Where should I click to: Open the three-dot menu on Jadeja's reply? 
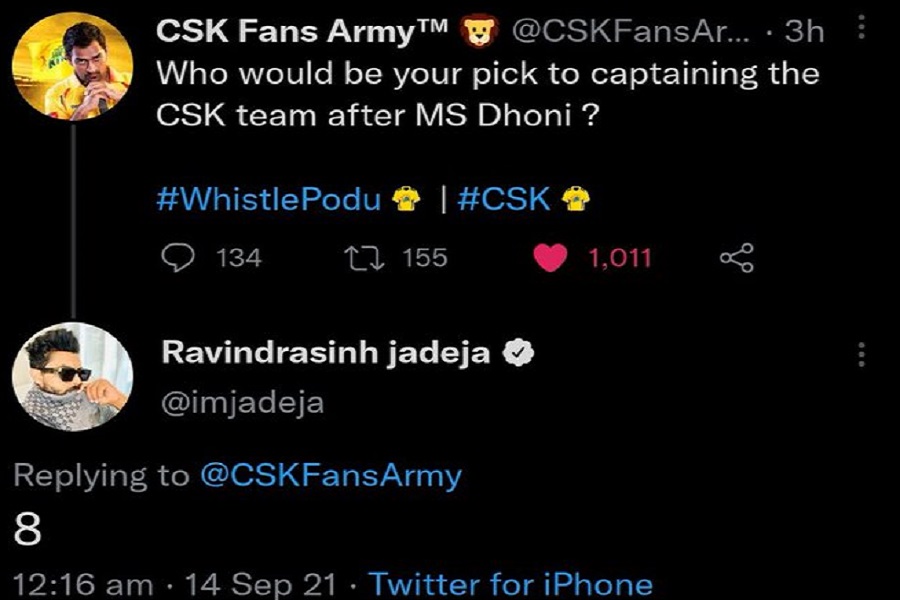(861, 354)
